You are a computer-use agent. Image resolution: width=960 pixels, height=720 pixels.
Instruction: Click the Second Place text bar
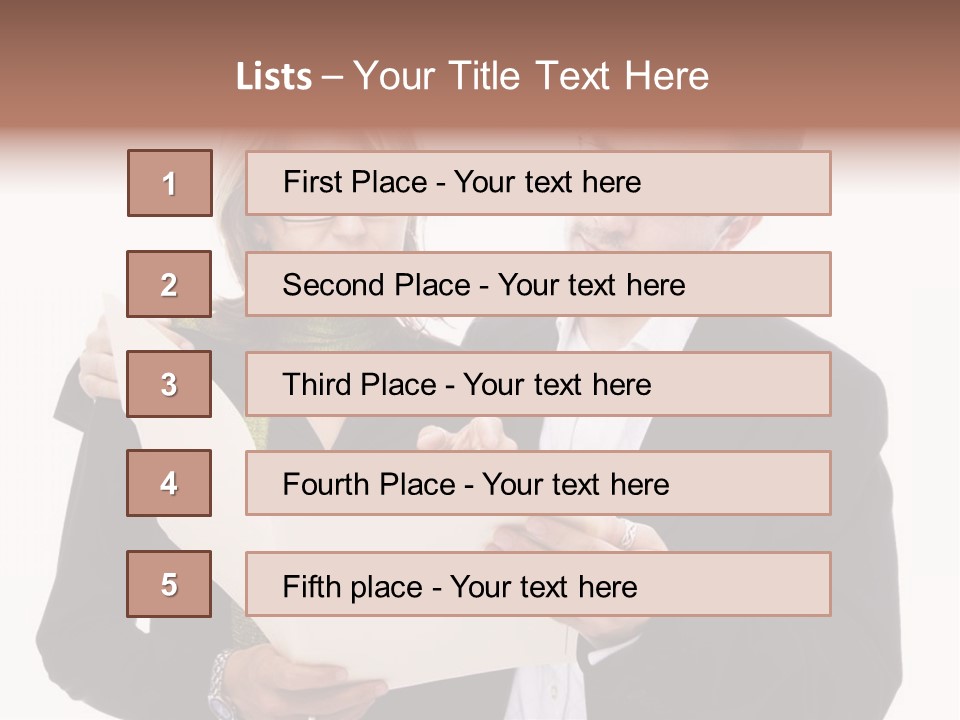(538, 284)
